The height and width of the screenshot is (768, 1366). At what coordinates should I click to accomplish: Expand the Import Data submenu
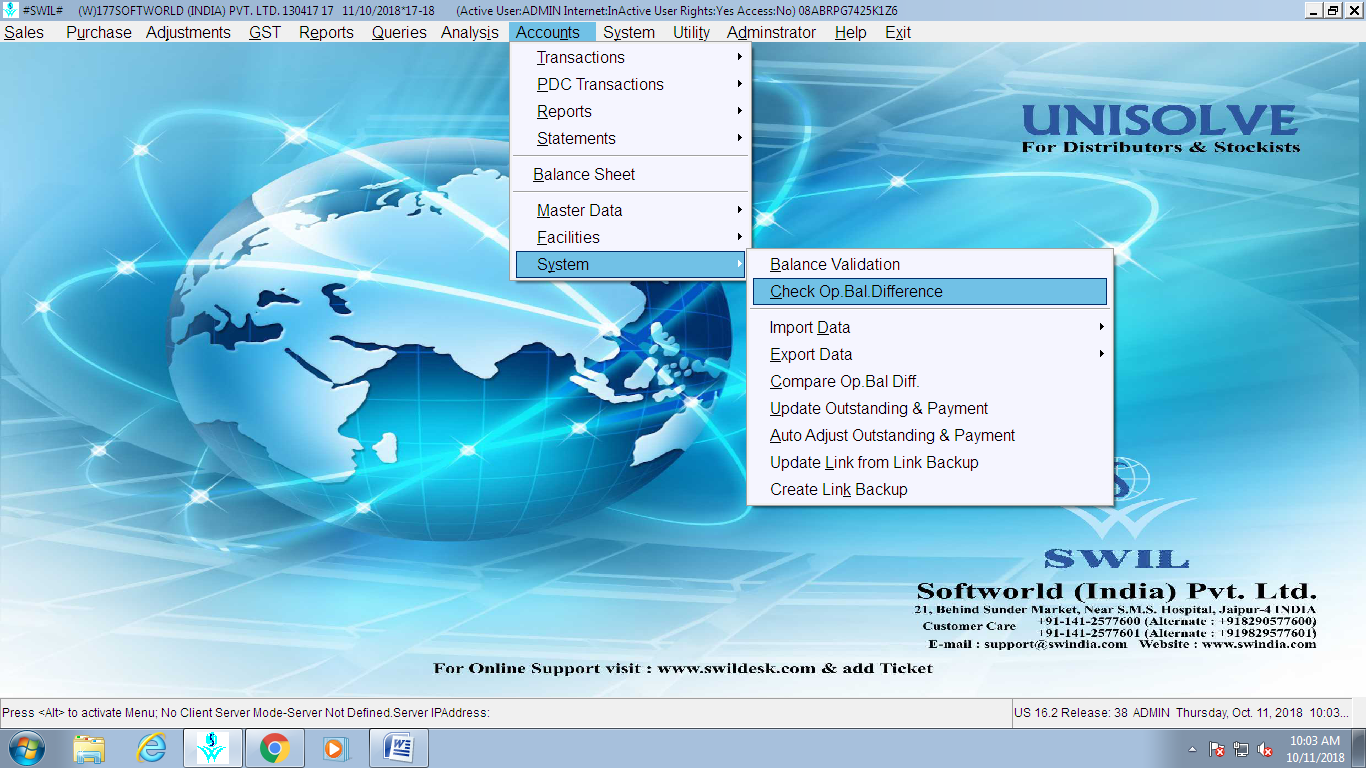tap(930, 327)
